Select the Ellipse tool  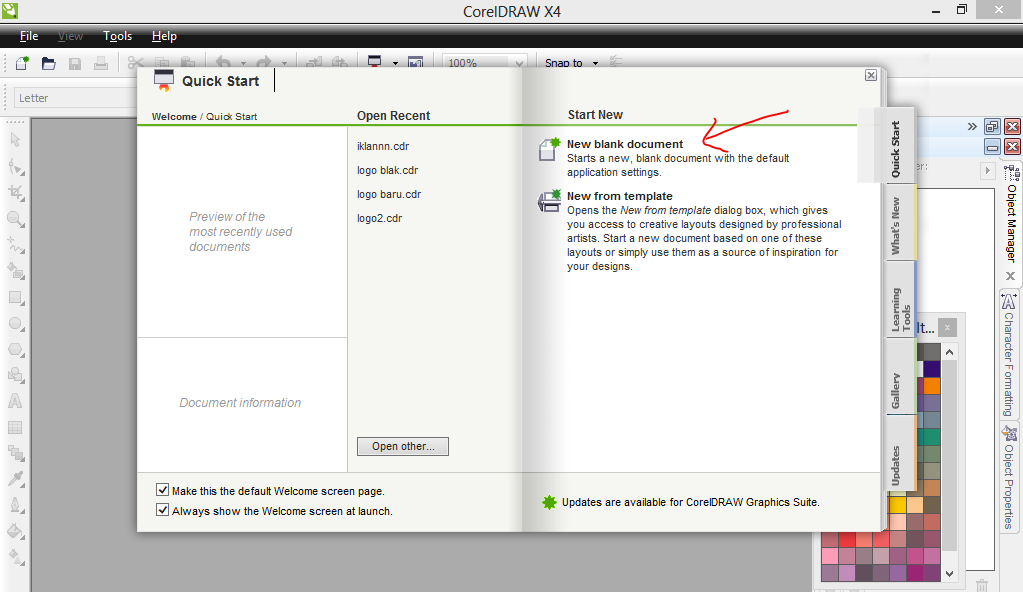(16, 324)
